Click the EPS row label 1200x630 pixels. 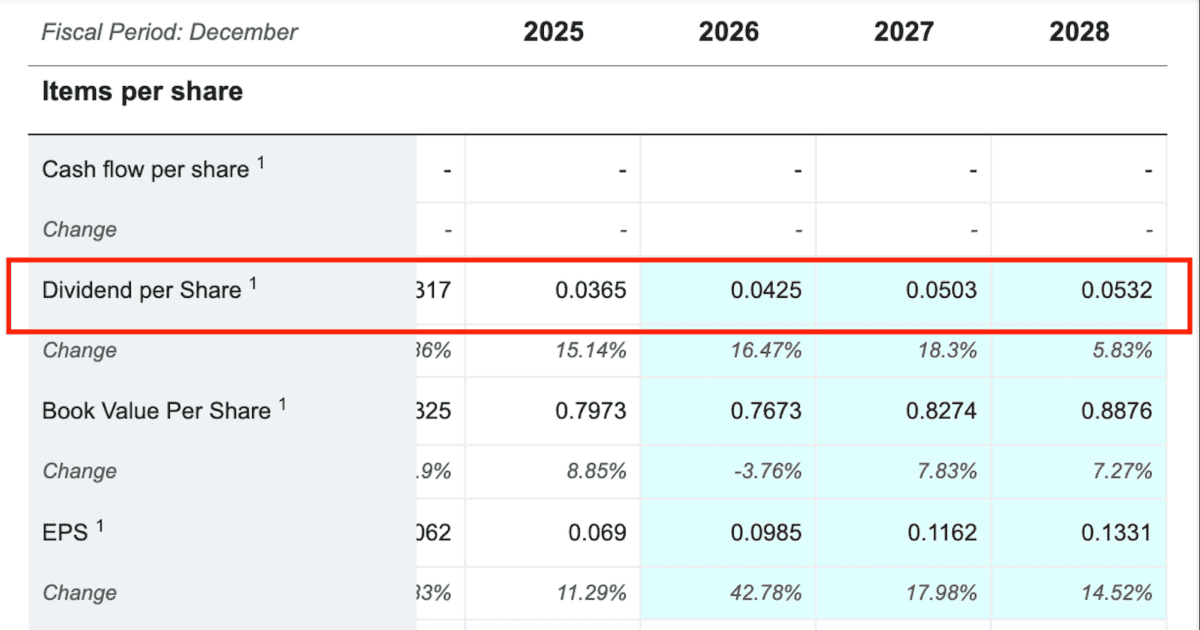66,532
